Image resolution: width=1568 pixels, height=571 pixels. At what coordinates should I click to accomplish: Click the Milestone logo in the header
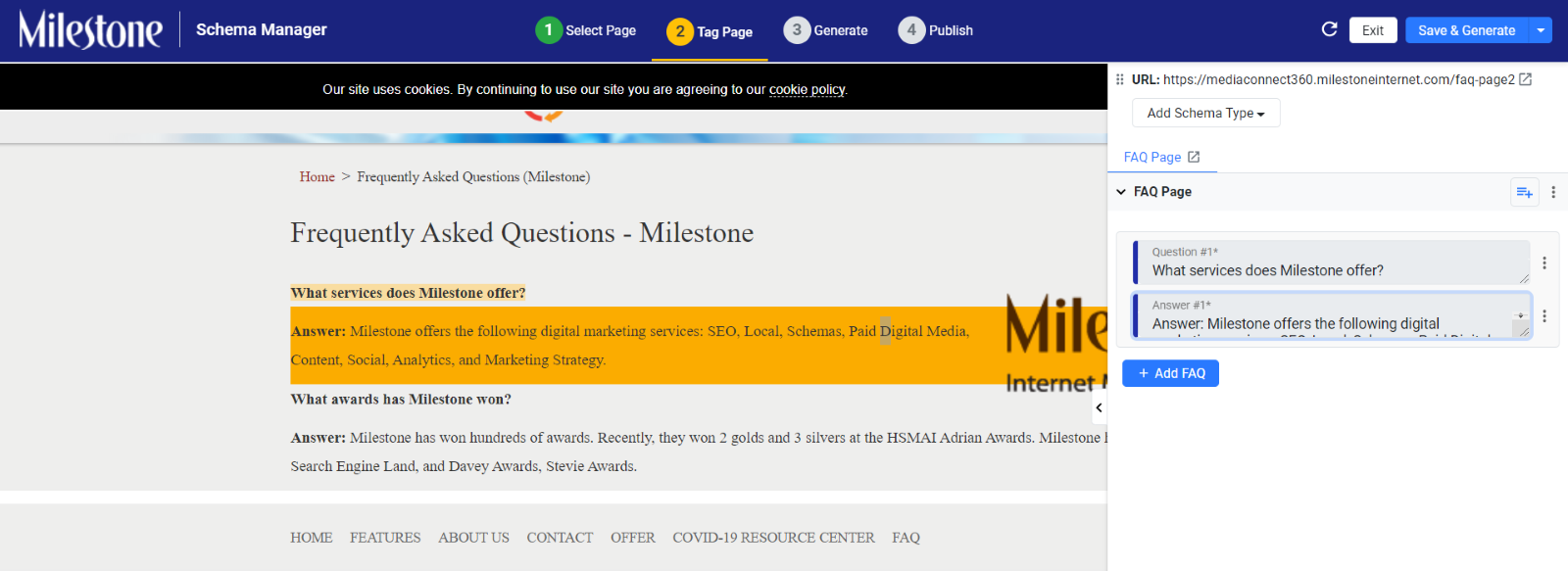tap(90, 29)
